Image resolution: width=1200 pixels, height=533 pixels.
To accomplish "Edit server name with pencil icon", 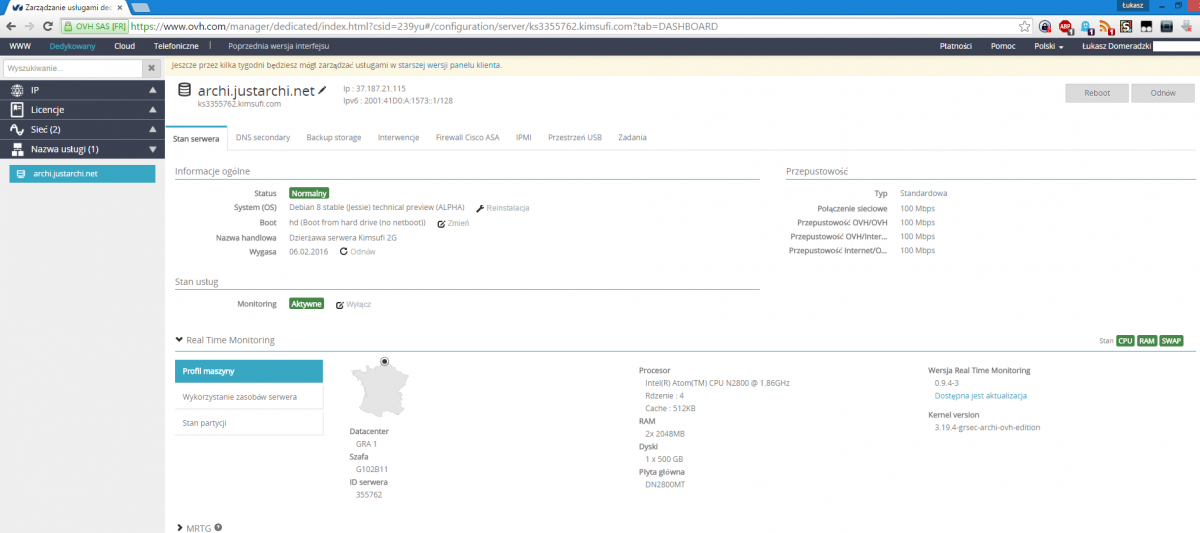I will [322, 91].
